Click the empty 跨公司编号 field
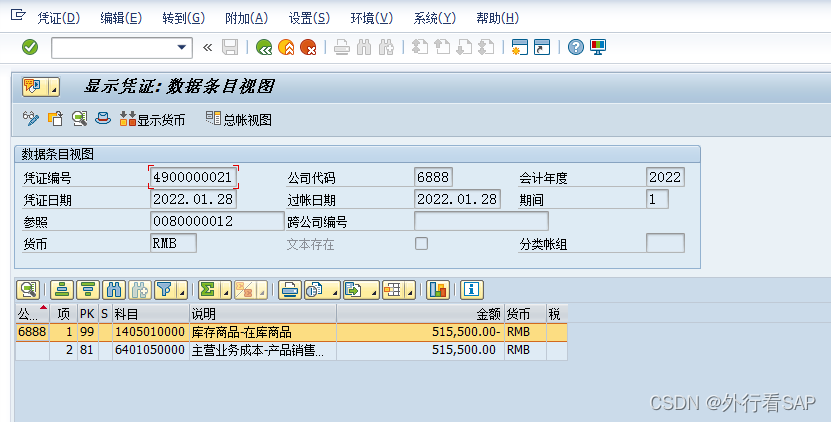Image resolution: width=831 pixels, height=422 pixels. 481,221
